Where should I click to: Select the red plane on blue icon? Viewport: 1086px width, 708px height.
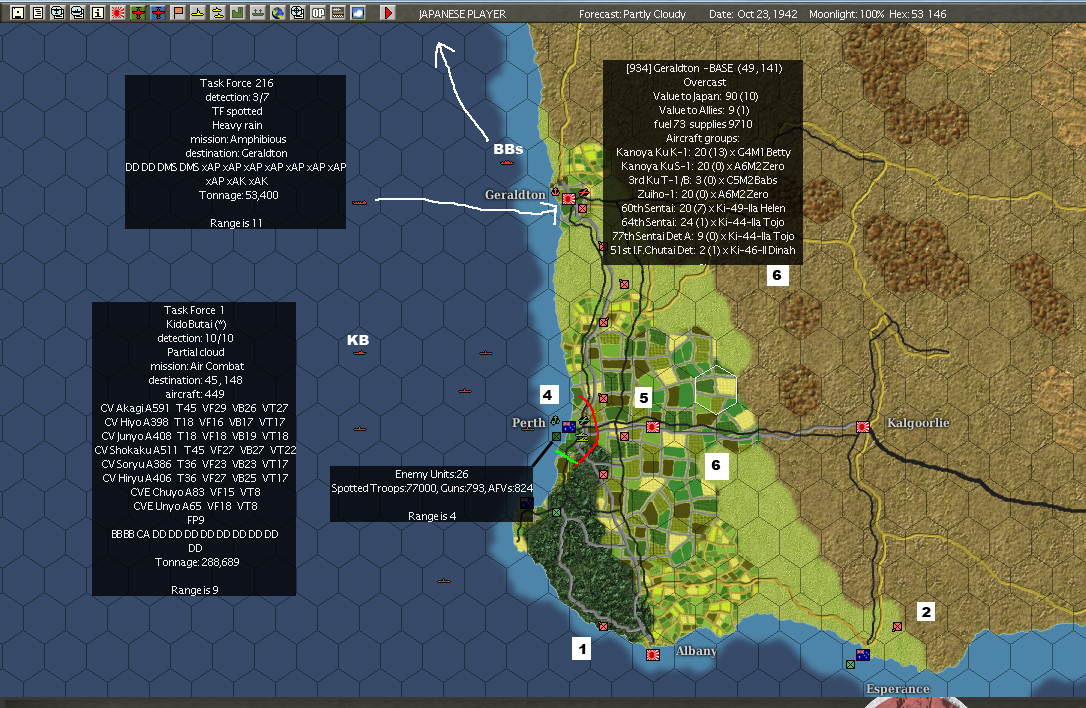[158, 12]
